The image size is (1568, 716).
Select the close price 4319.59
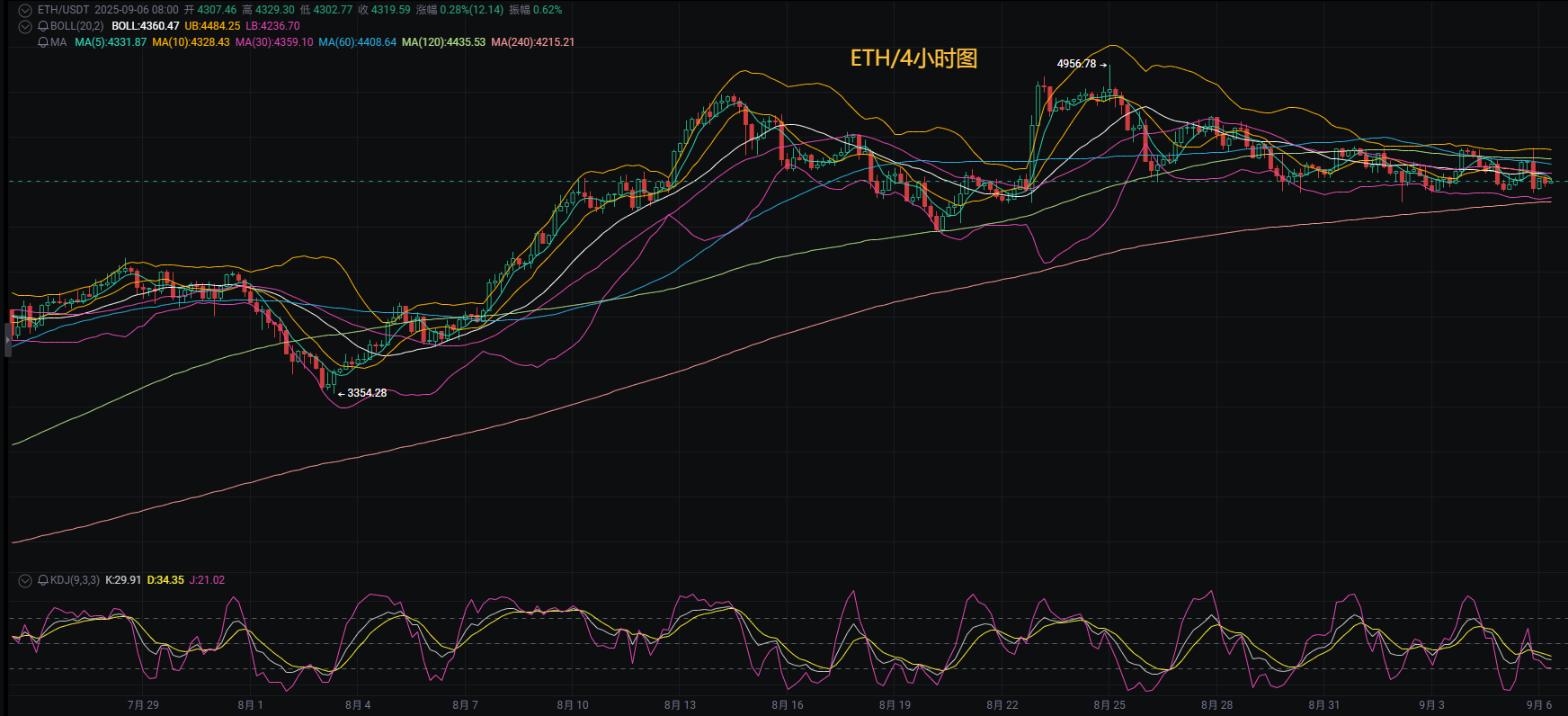click(x=390, y=10)
